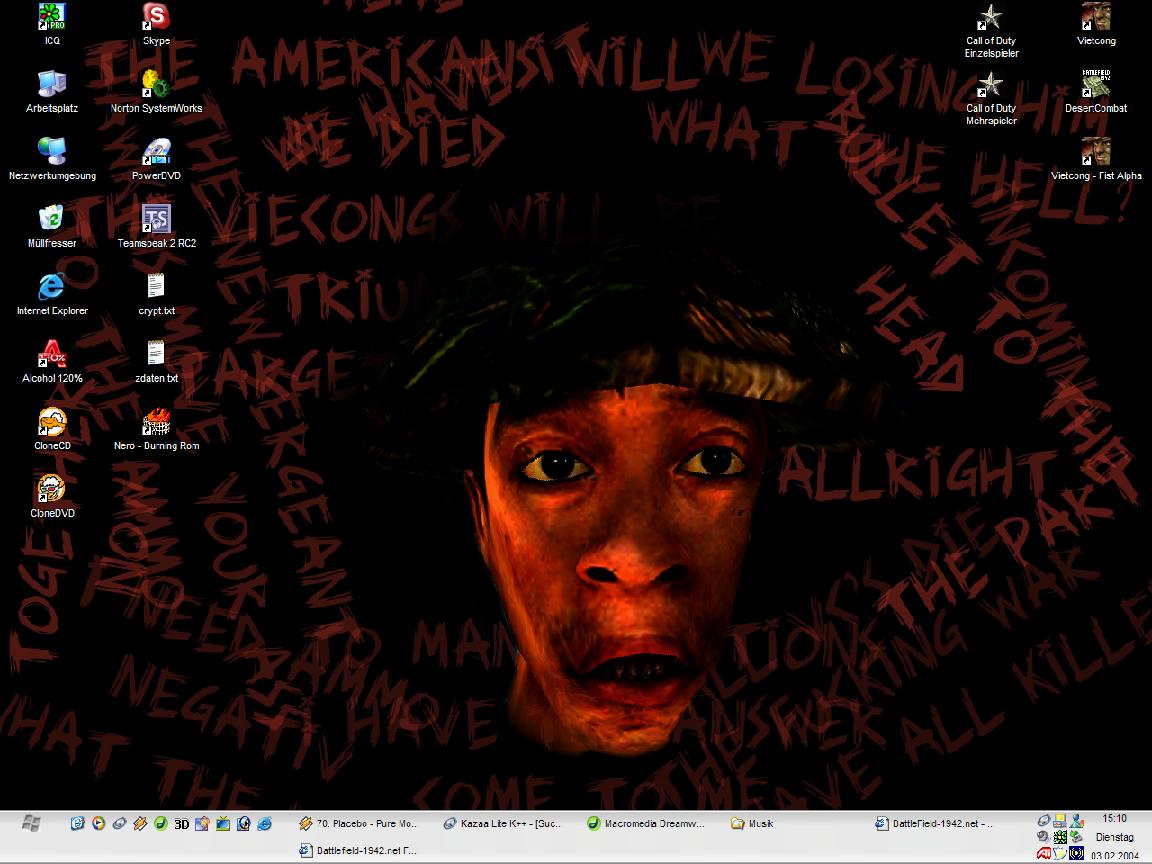Select the Alcohol 120% desktop icon
The height and width of the screenshot is (864, 1152).
[x=52, y=354]
